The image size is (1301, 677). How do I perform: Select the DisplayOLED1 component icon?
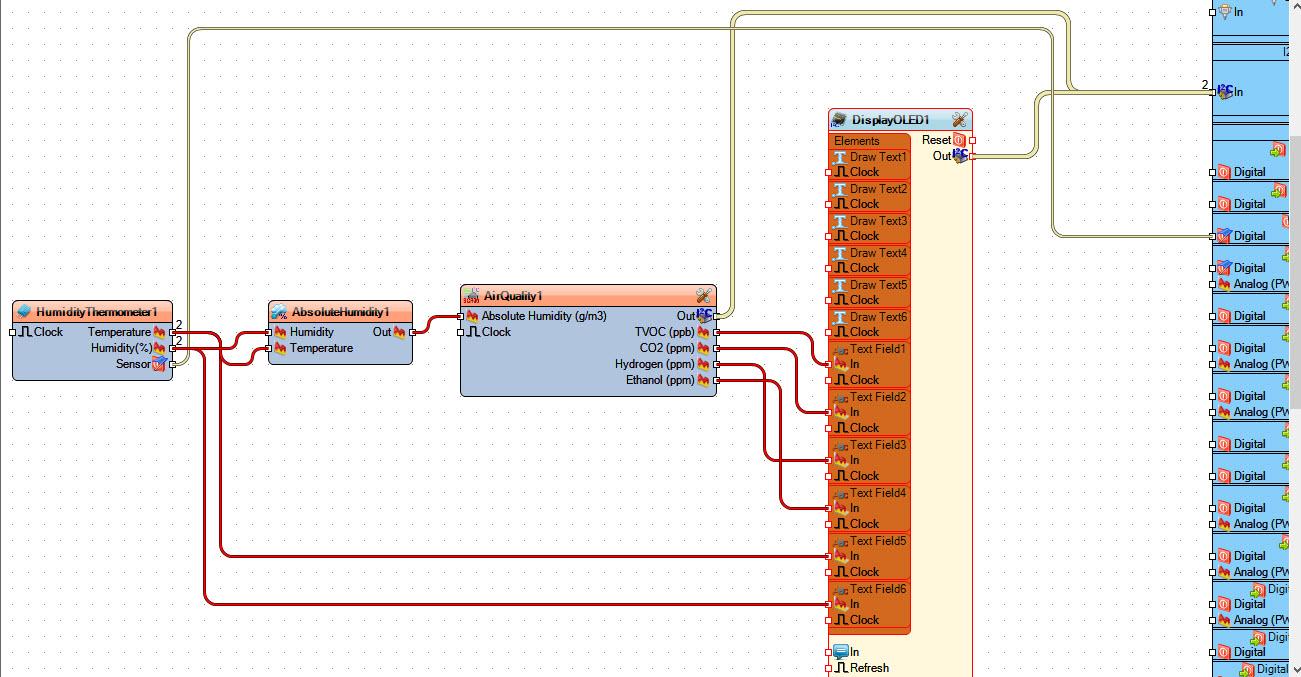(x=839, y=120)
